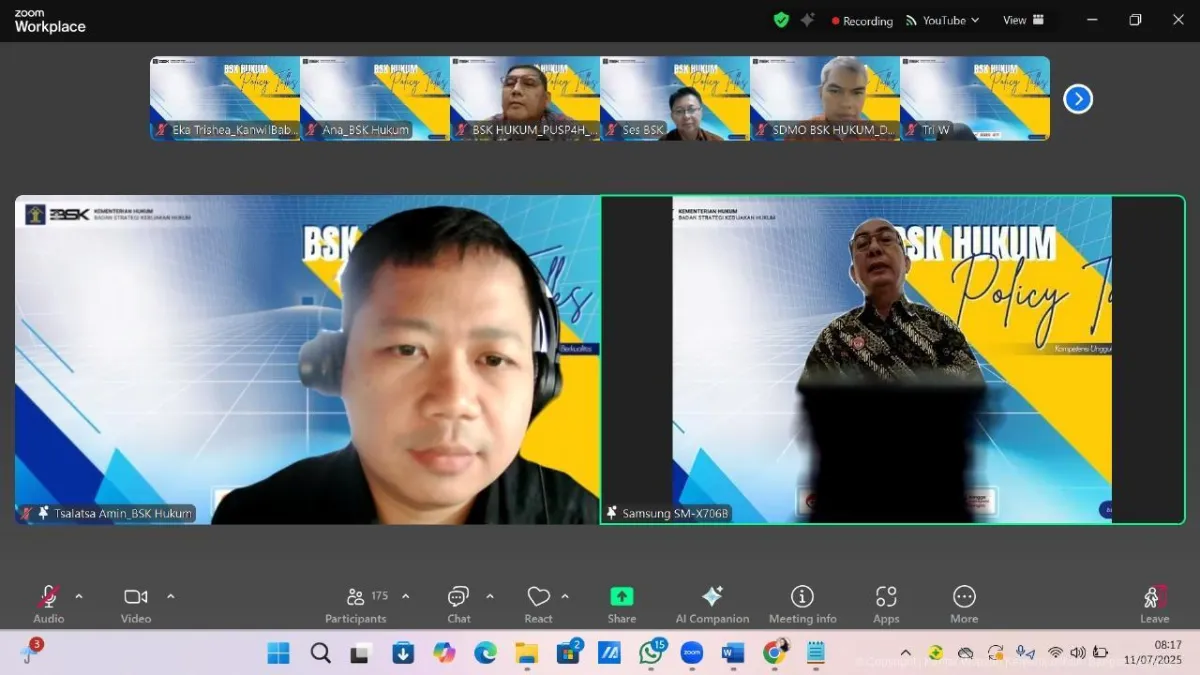Click the AI Companion sparkle icon in title bar
Viewport: 1200px width, 675px height.
tap(807, 20)
